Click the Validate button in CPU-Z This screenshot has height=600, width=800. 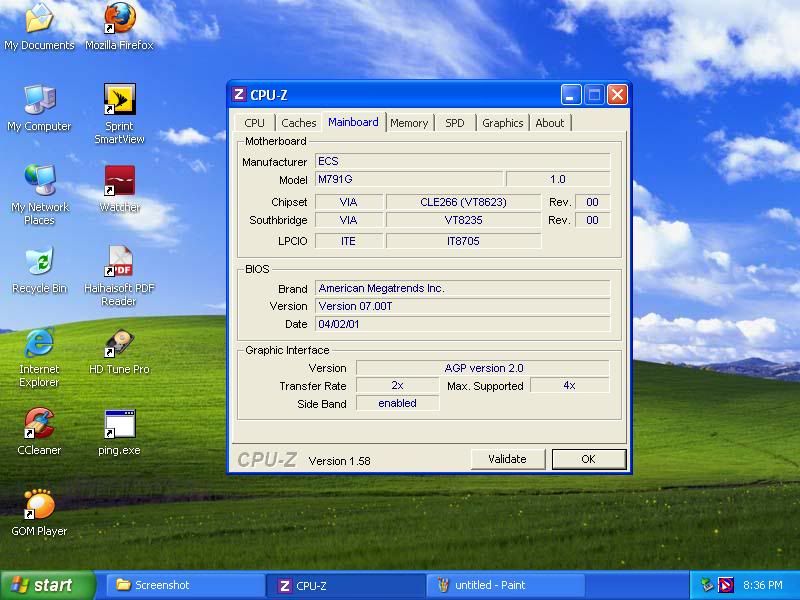coord(507,459)
